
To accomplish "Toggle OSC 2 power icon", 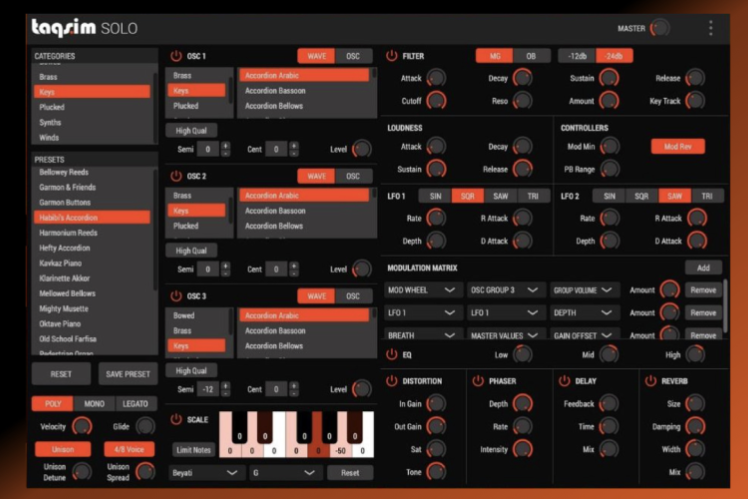I will (176, 176).
